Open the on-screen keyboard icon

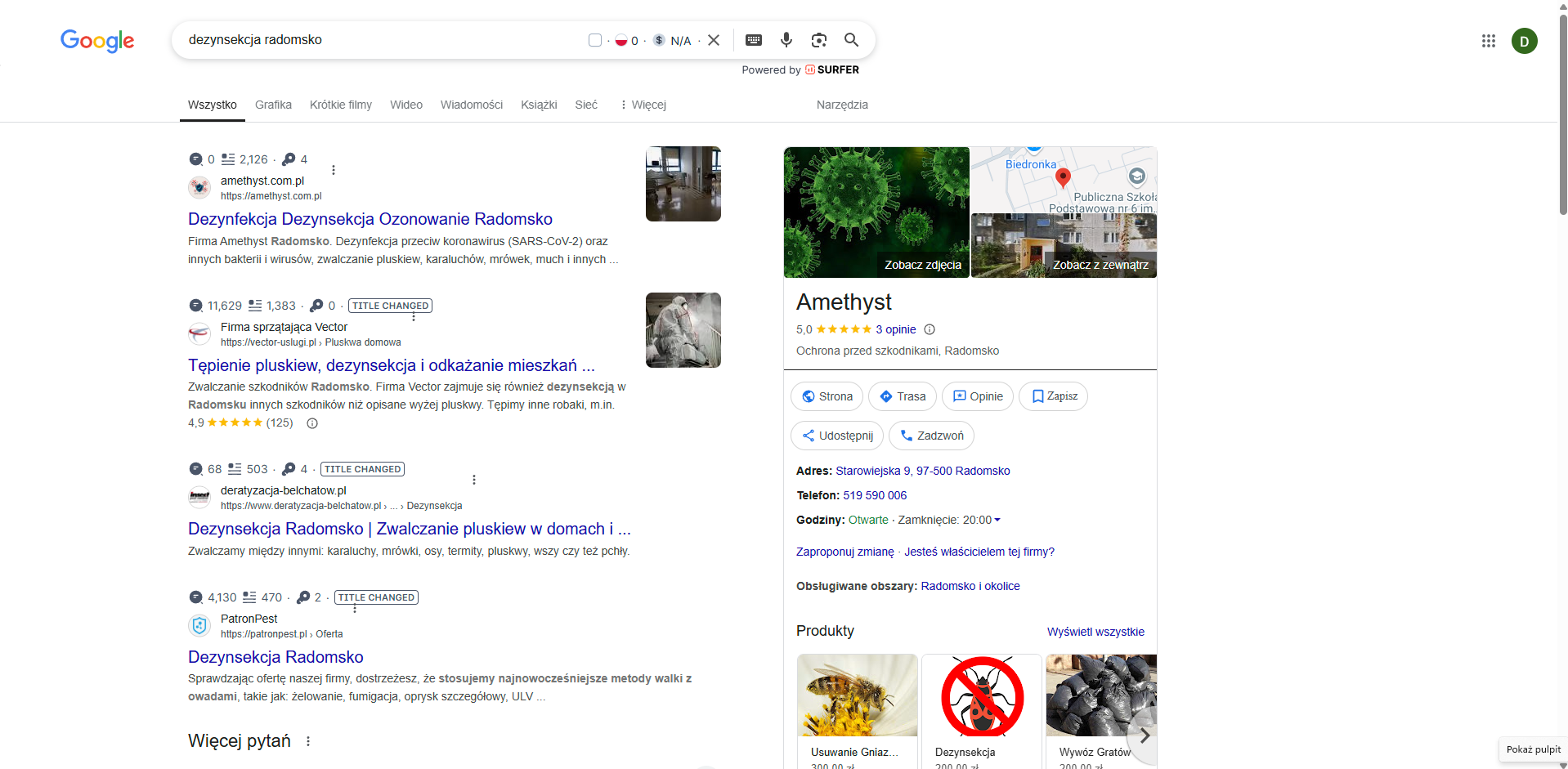(x=754, y=39)
